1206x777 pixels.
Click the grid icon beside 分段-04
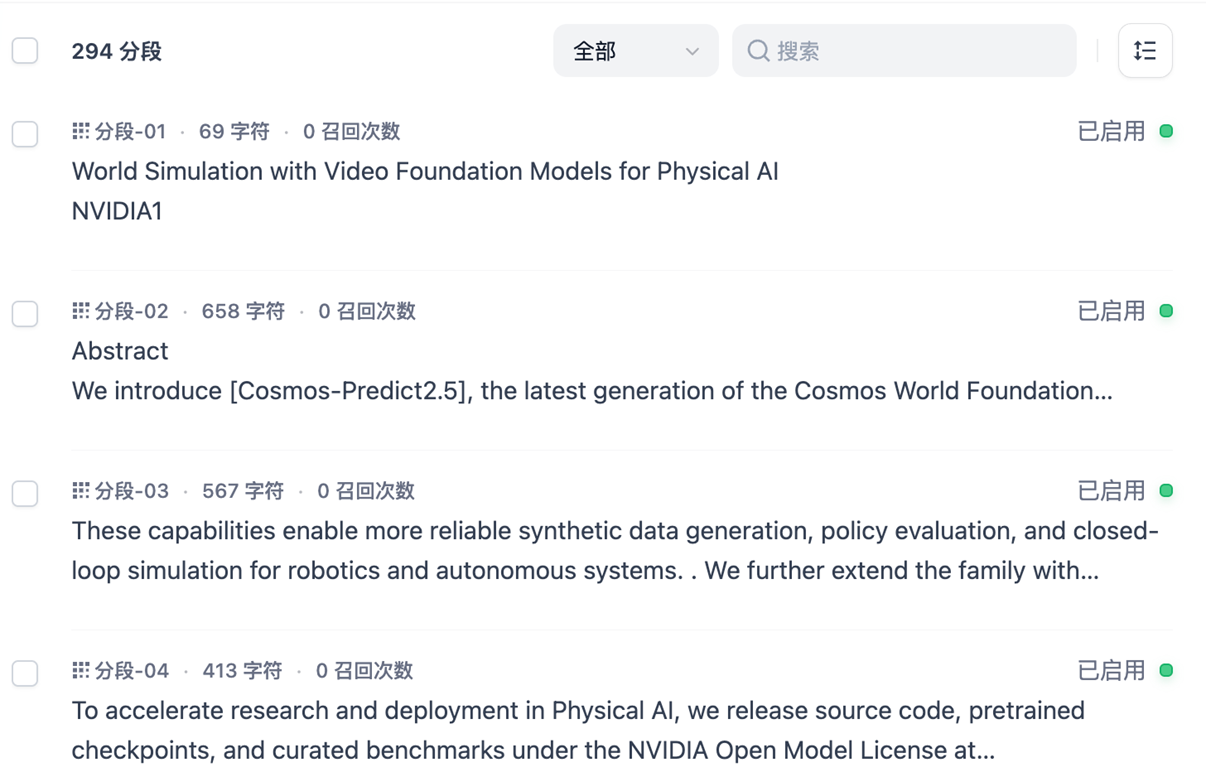(x=81, y=671)
